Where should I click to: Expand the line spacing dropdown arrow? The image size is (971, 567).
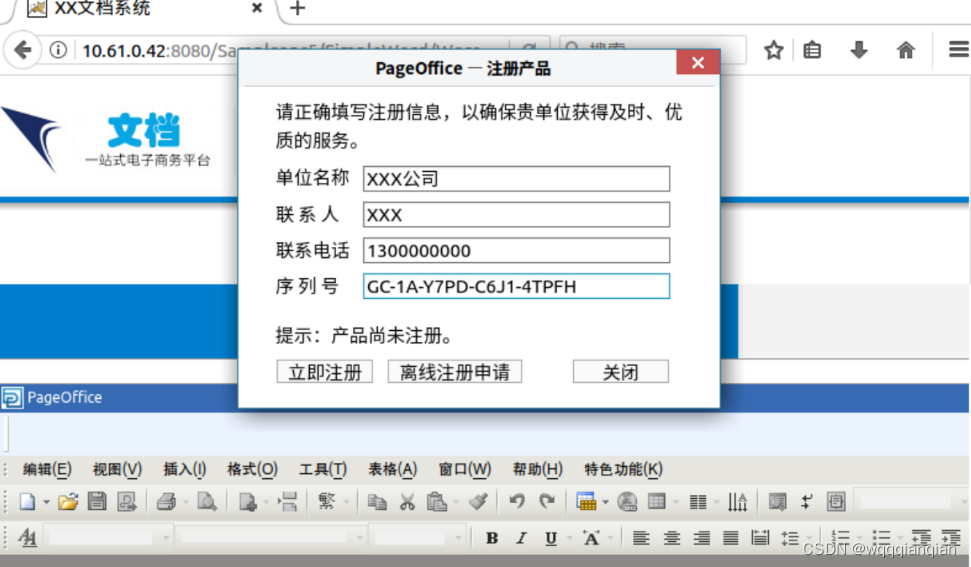point(809,538)
